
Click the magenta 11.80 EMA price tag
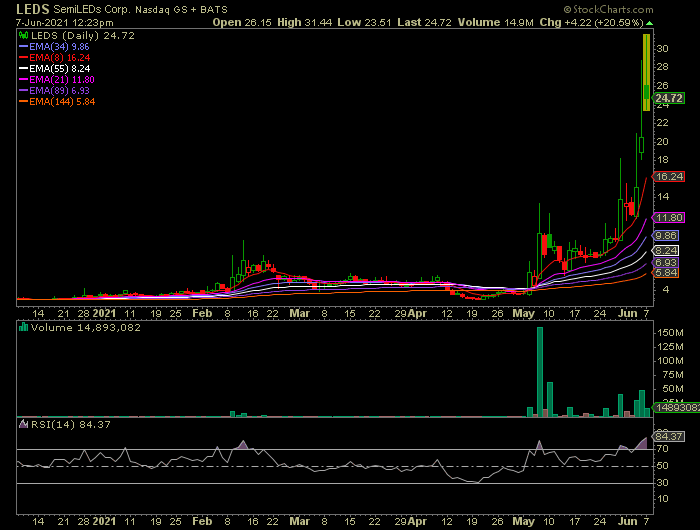point(669,217)
